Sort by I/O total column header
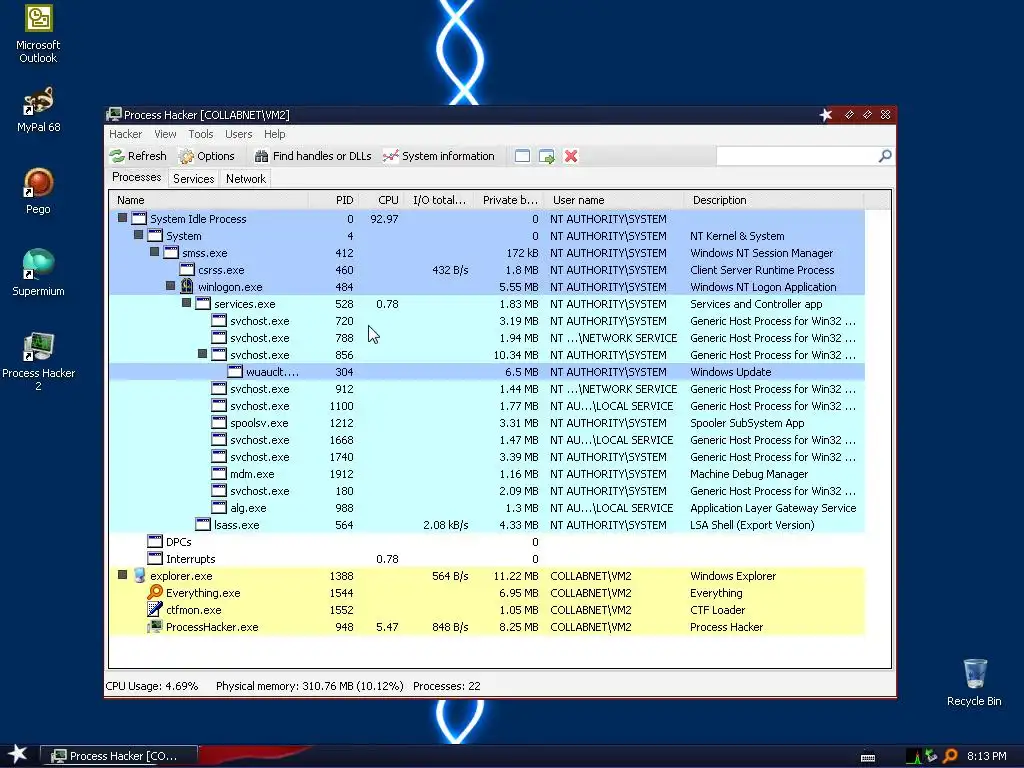Viewport: 1024px width, 768px height. [439, 200]
